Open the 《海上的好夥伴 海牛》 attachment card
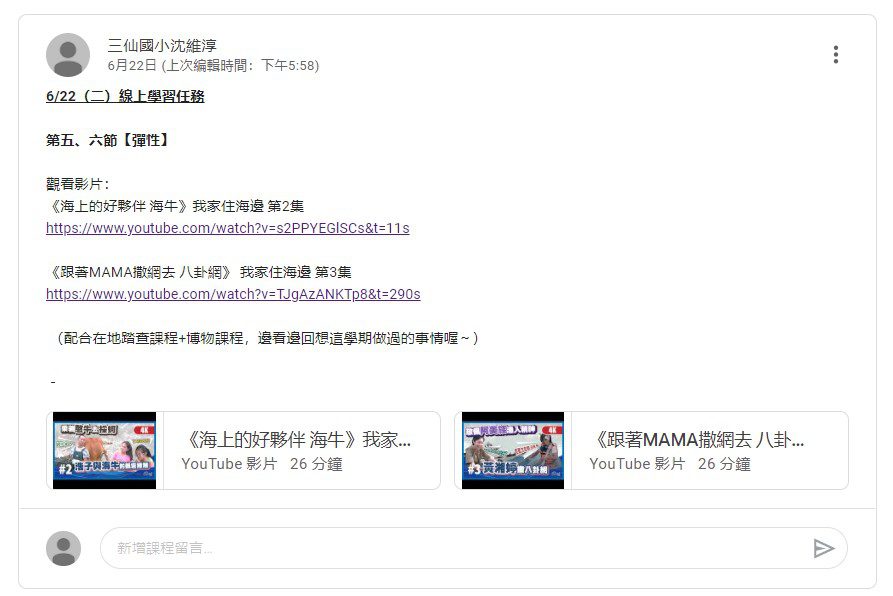This screenshot has height=596, width=893. (x=243, y=450)
